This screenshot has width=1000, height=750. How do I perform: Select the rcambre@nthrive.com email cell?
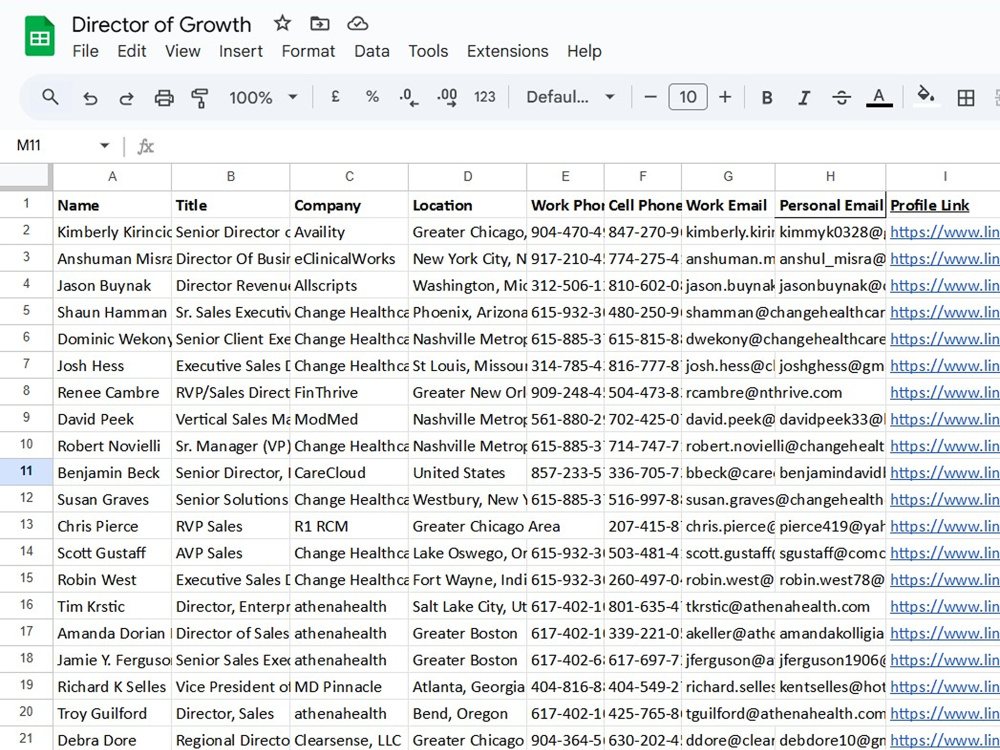point(728,393)
